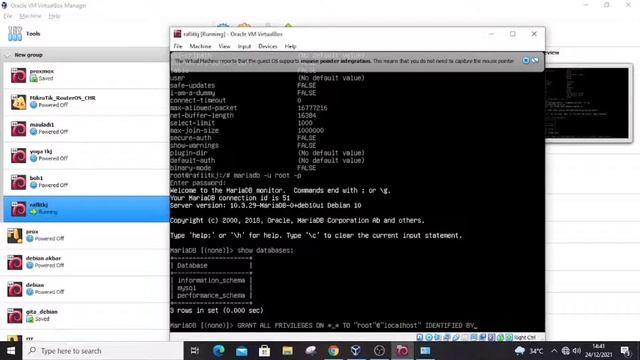Open Help menu in the VM window
Image resolution: width=640 pixels, height=360 pixels.
point(290,46)
